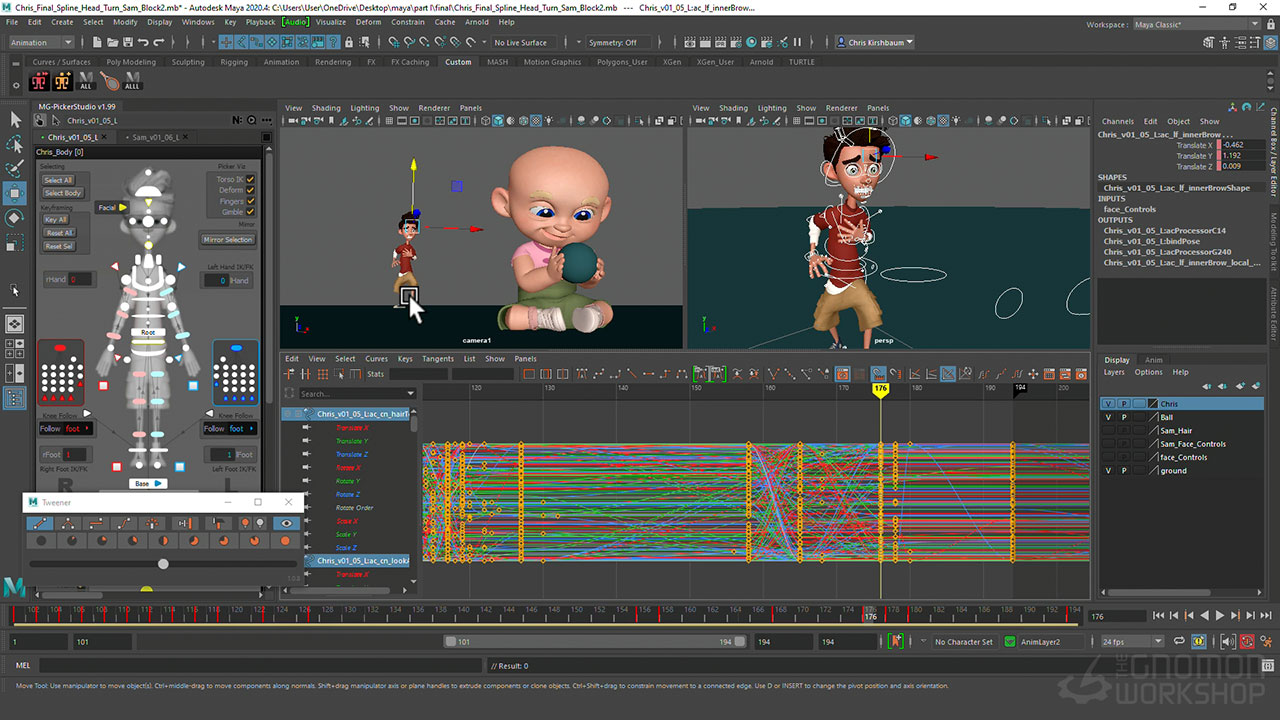Select the Move tool in the toolbox
The width and height of the screenshot is (1280, 720).
click(x=15, y=193)
